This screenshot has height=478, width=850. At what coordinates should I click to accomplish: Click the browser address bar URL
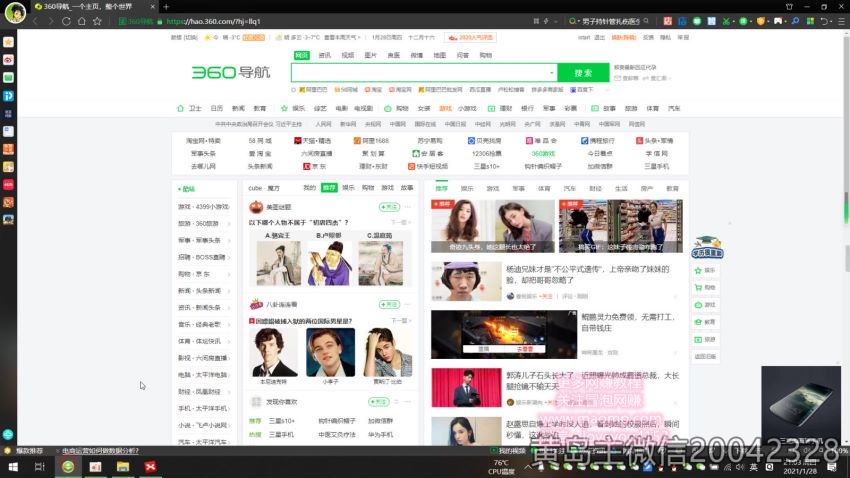(x=214, y=21)
